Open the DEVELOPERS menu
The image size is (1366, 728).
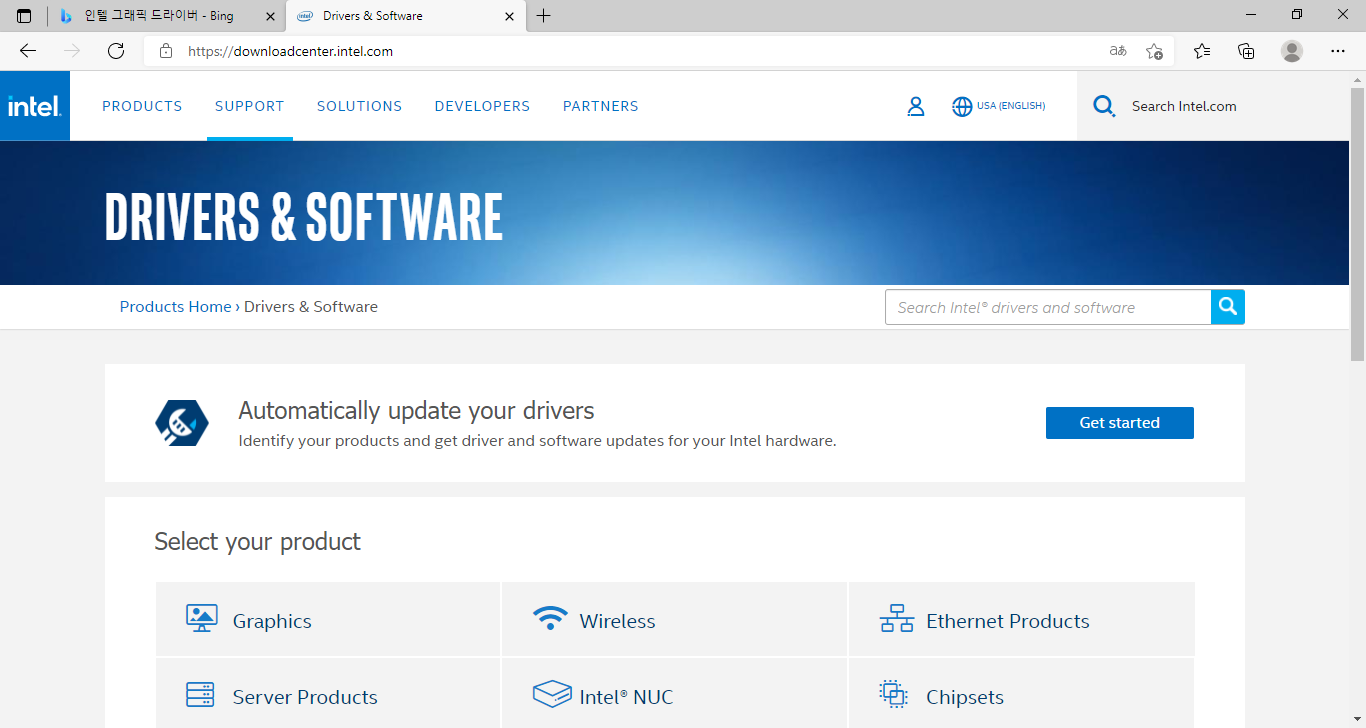pyautogui.click(x=482, y=106)
